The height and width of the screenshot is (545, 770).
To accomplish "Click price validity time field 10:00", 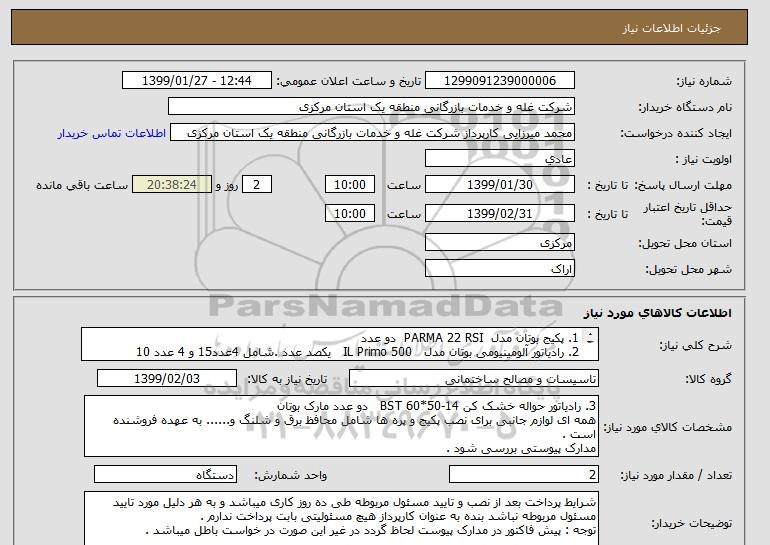I will click(x=350, y=214).
